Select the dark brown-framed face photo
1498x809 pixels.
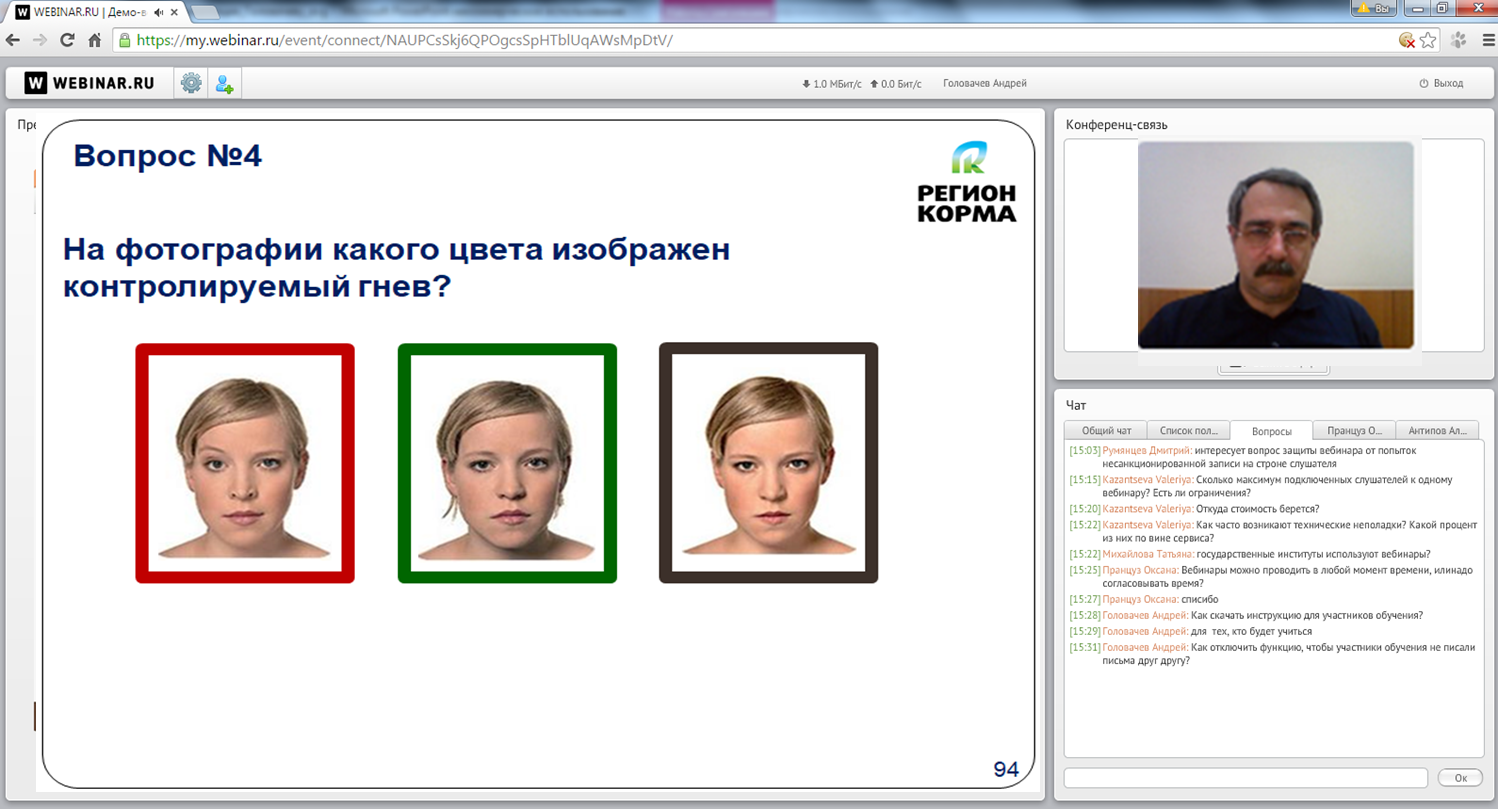point(768,463)
